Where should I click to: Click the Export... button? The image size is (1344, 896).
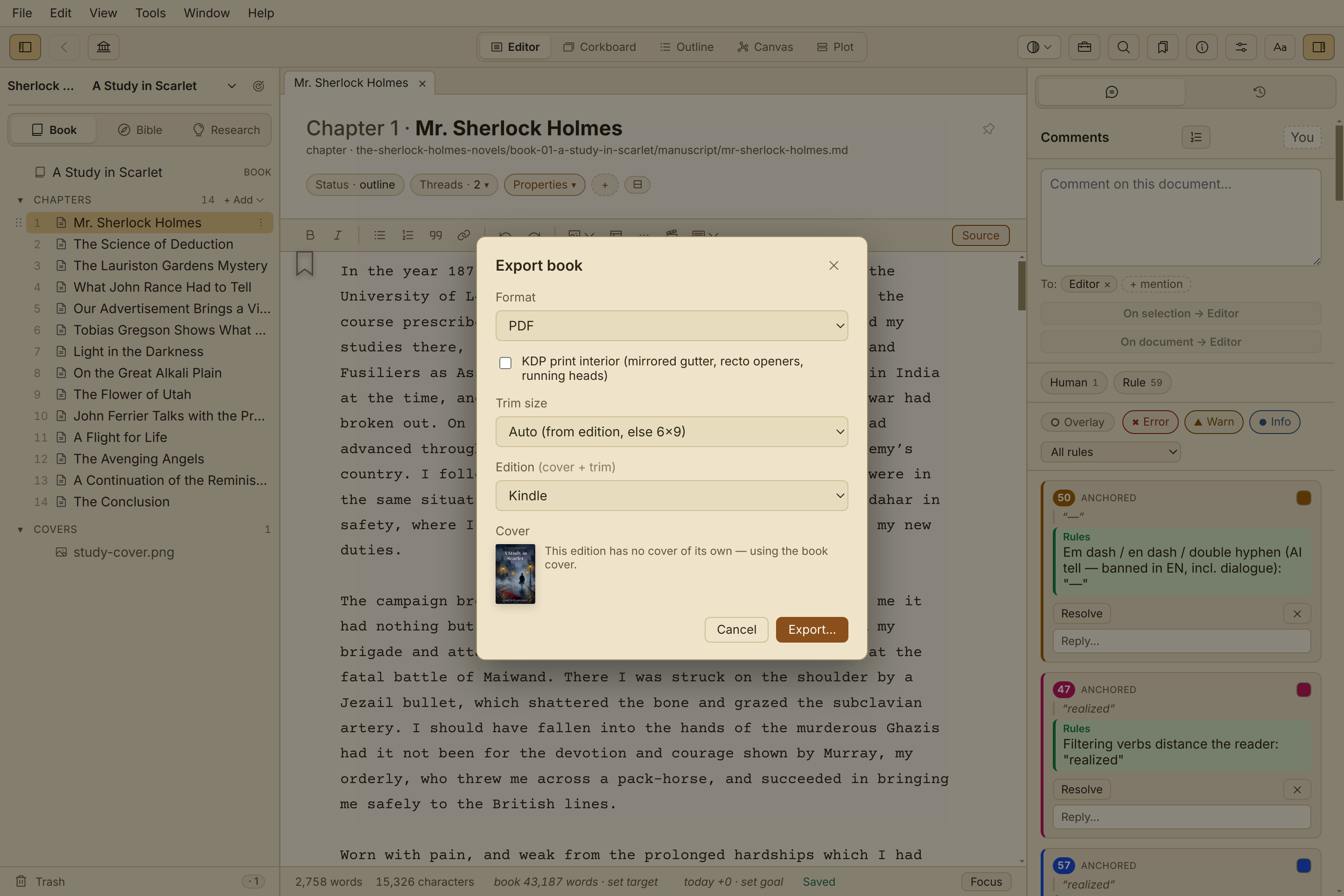812,629
